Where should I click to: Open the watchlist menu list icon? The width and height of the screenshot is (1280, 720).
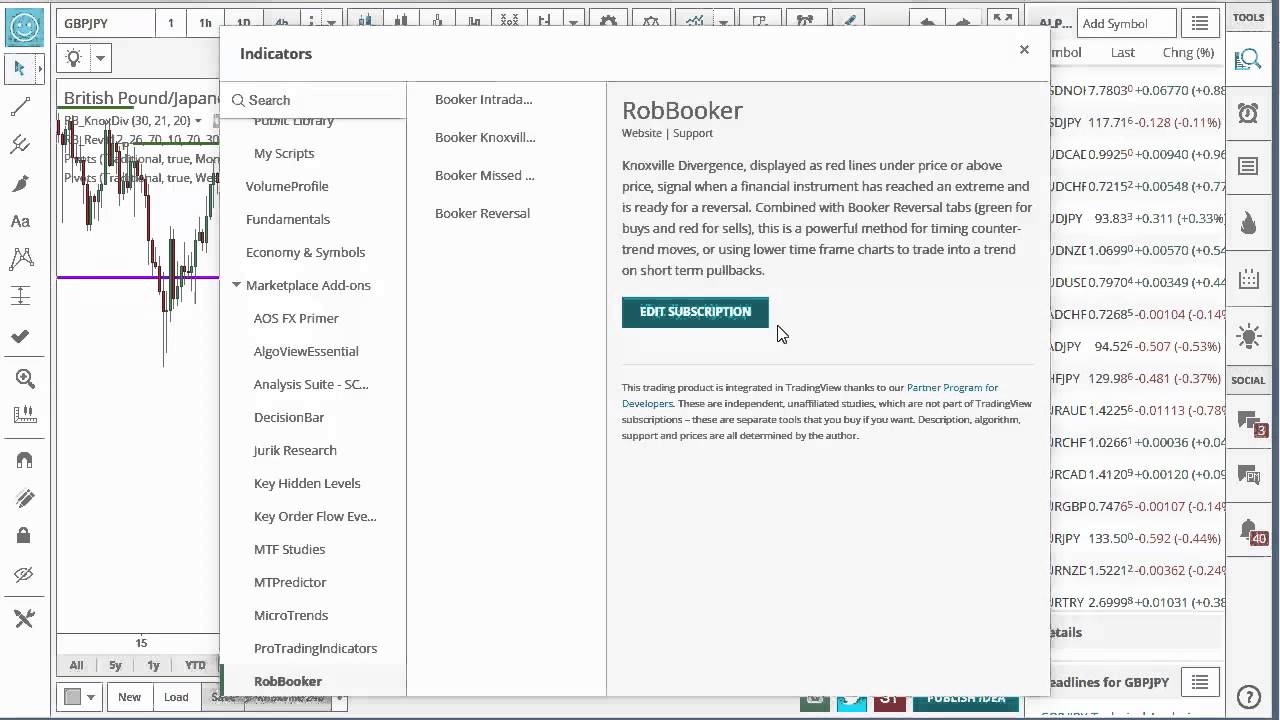point(1200,23)
